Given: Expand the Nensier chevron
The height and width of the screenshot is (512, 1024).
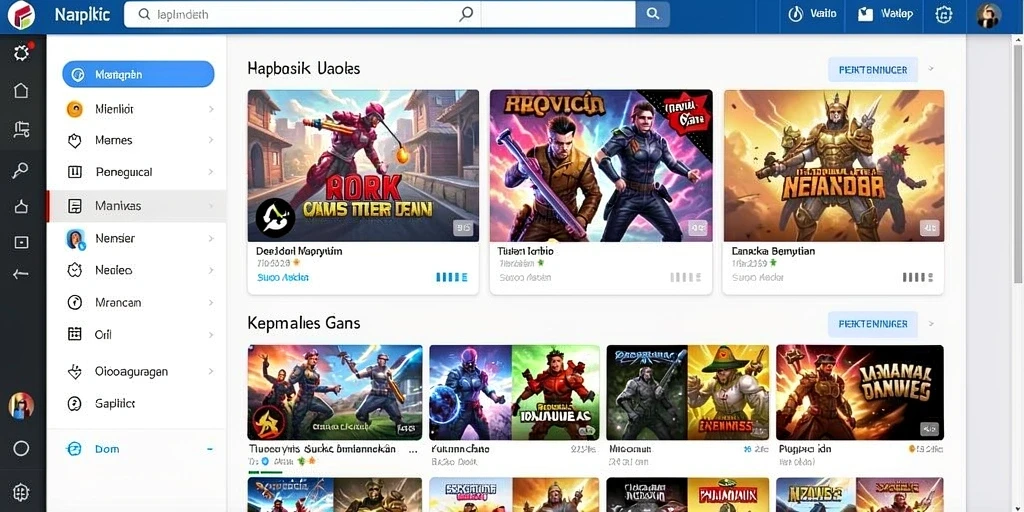Looking at the screenshot, I should [211, 239].
